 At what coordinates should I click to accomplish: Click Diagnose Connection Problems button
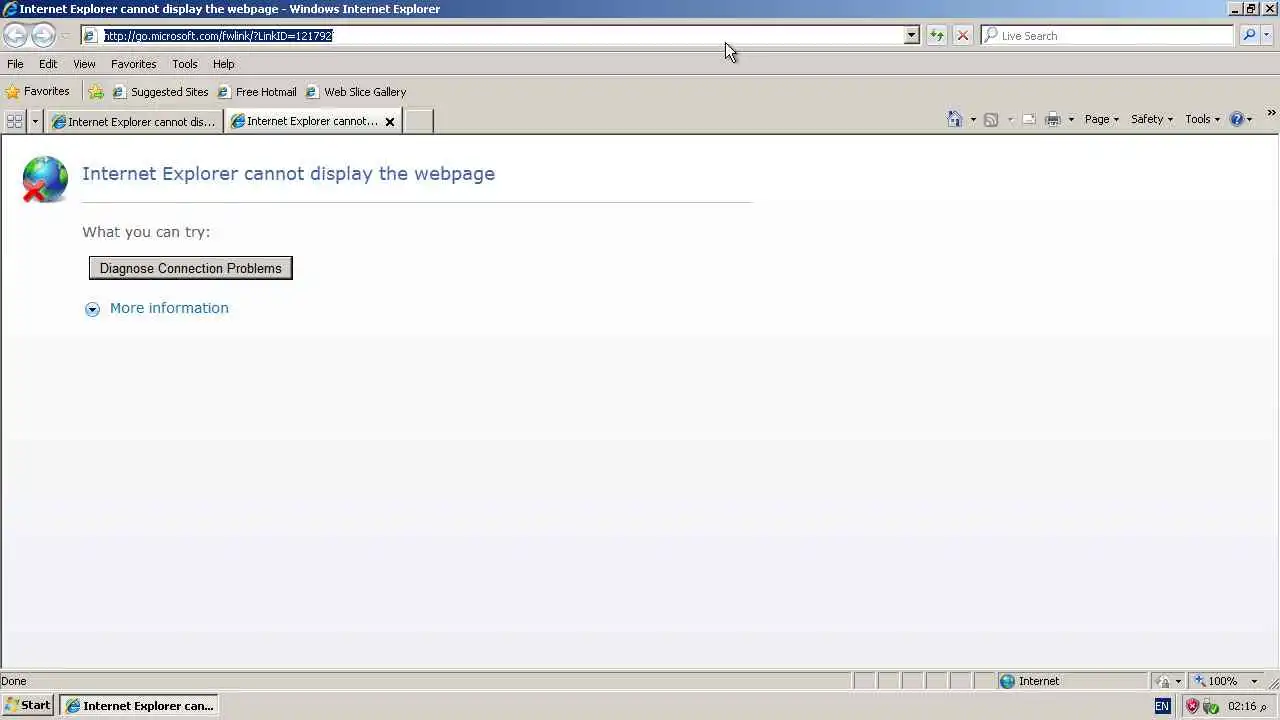191,268
